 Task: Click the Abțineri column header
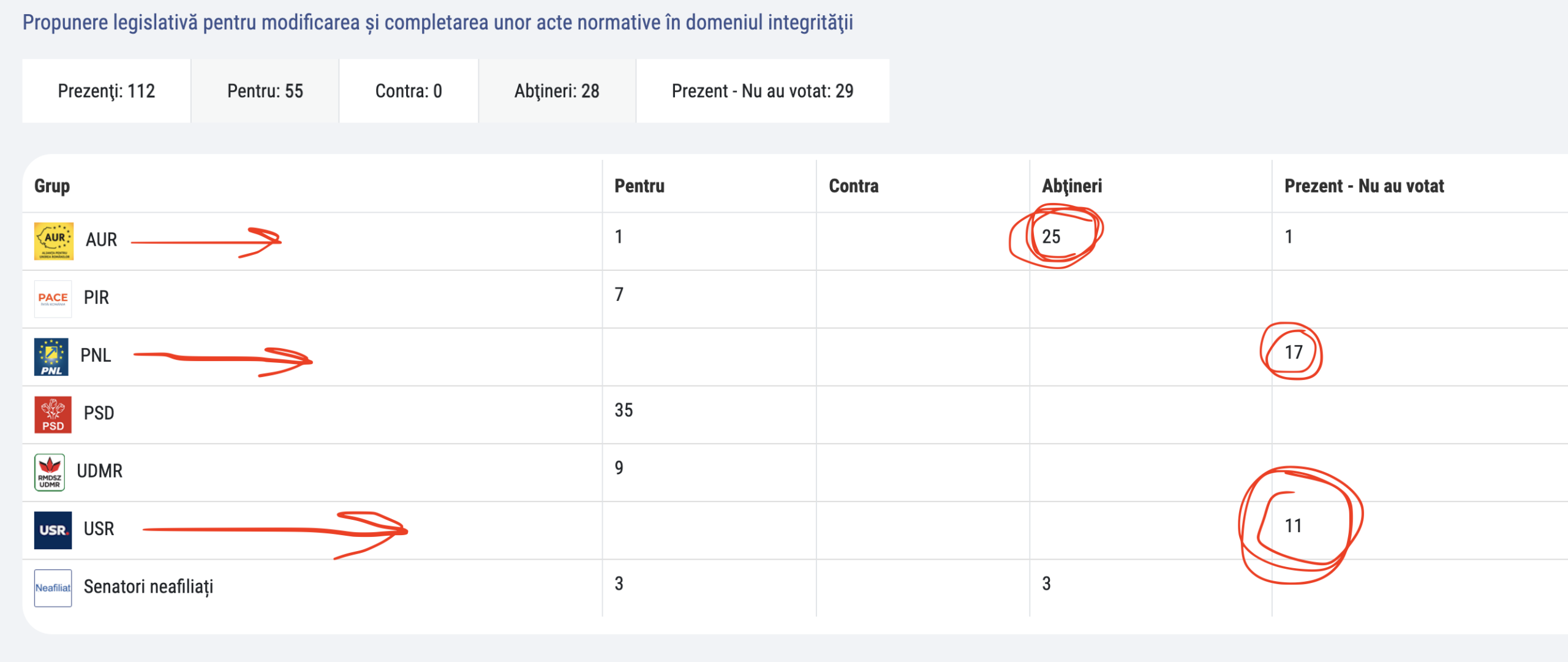(x=1072, y=186)
